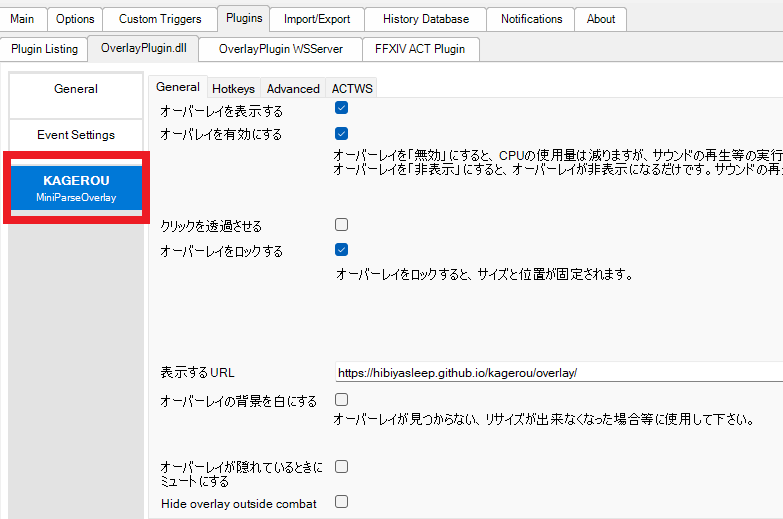Select the Notifications tab
This screenshot has width=783, height=519.
pos(531,18)
